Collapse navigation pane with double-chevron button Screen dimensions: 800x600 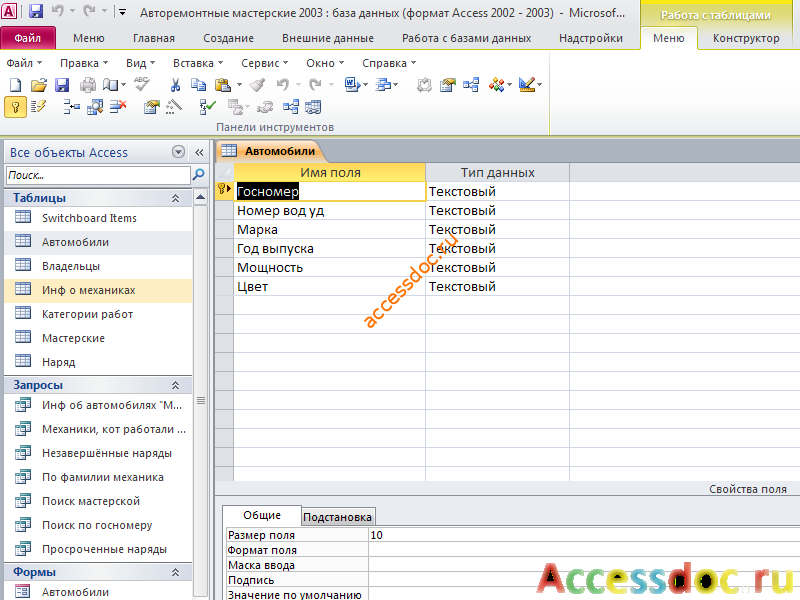pos(199,152)
